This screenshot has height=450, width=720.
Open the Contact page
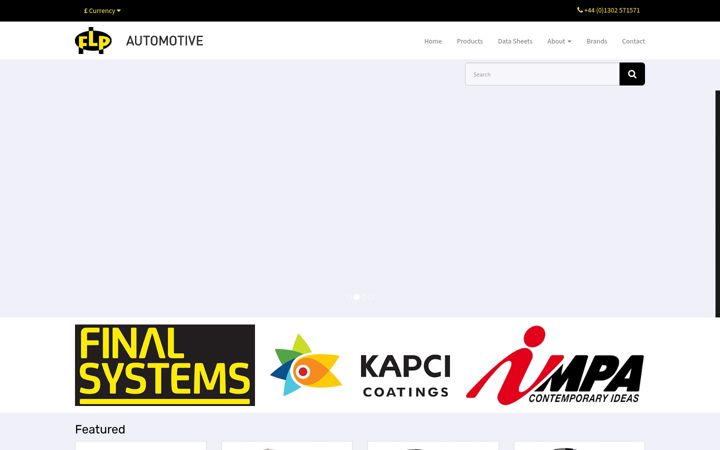(x=633, y=41)
